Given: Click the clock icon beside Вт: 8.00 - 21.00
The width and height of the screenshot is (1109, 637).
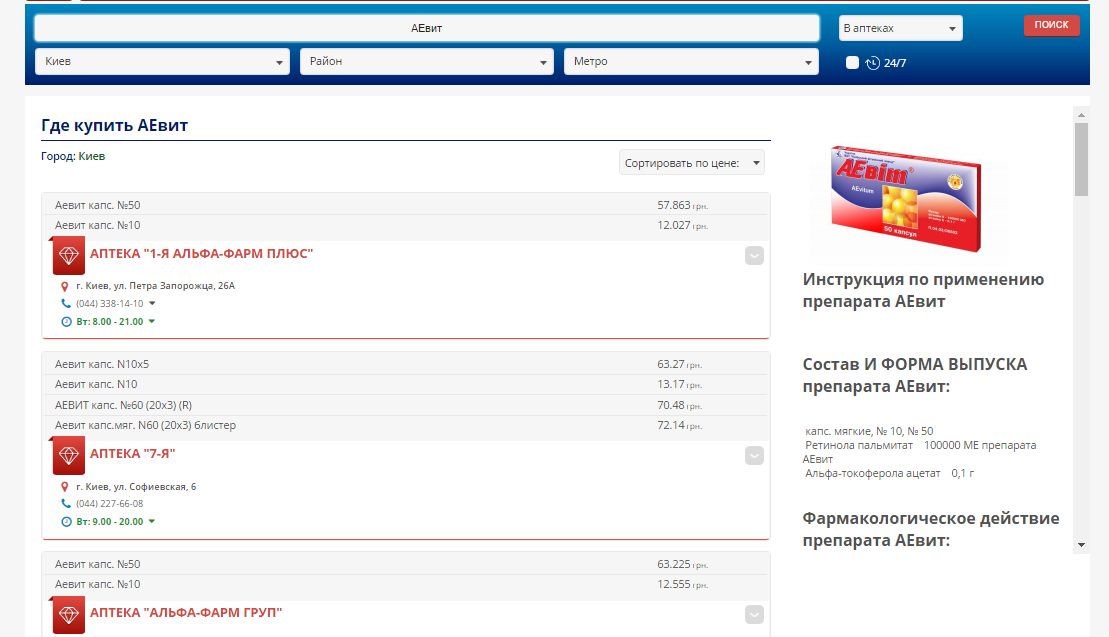Looking at the screenshot, I should coord(66,322).
